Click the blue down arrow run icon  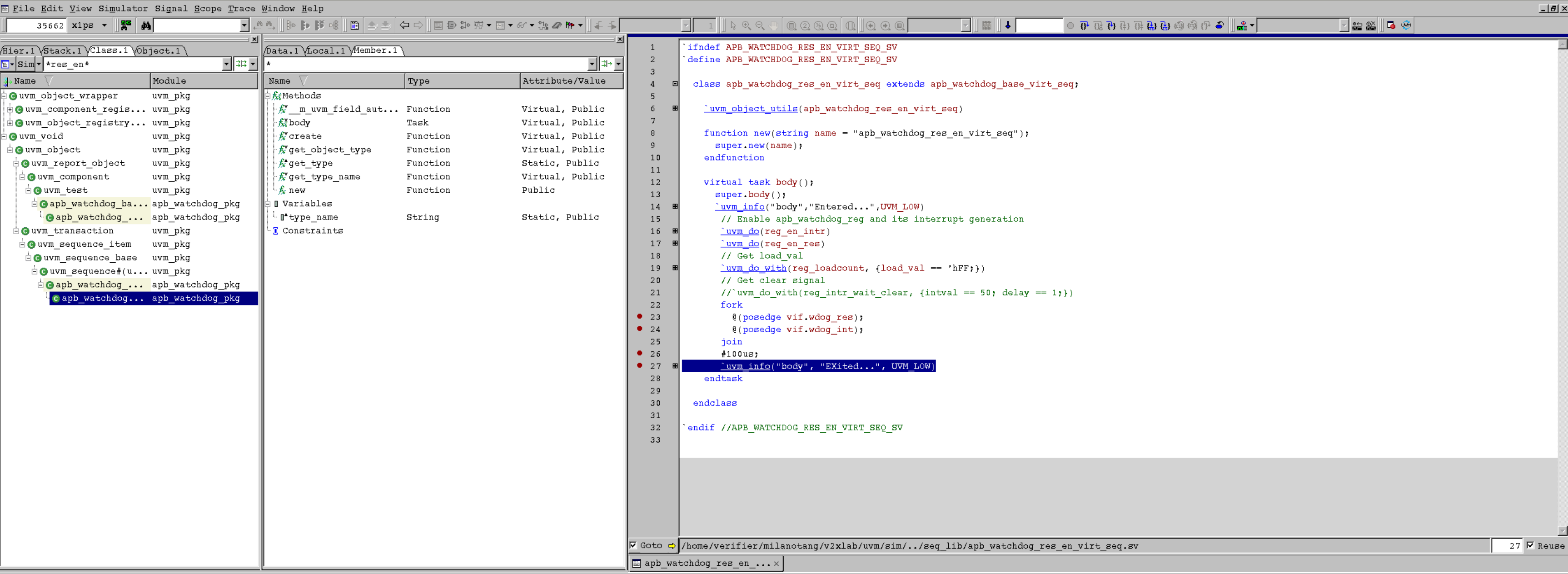(x=1008, y=25)
